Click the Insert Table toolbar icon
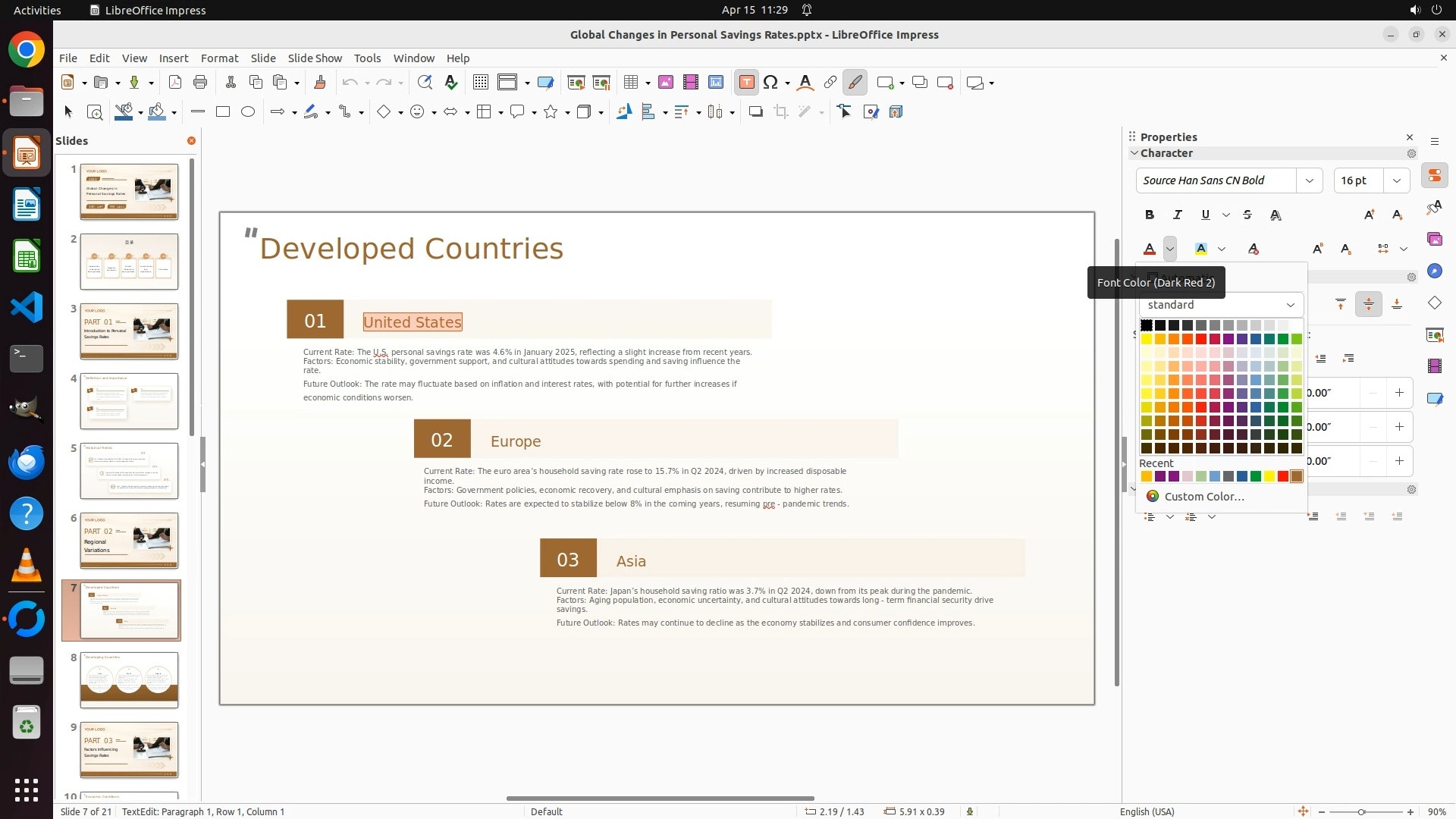Viewport: 1456px width, 819px height. 630,83
